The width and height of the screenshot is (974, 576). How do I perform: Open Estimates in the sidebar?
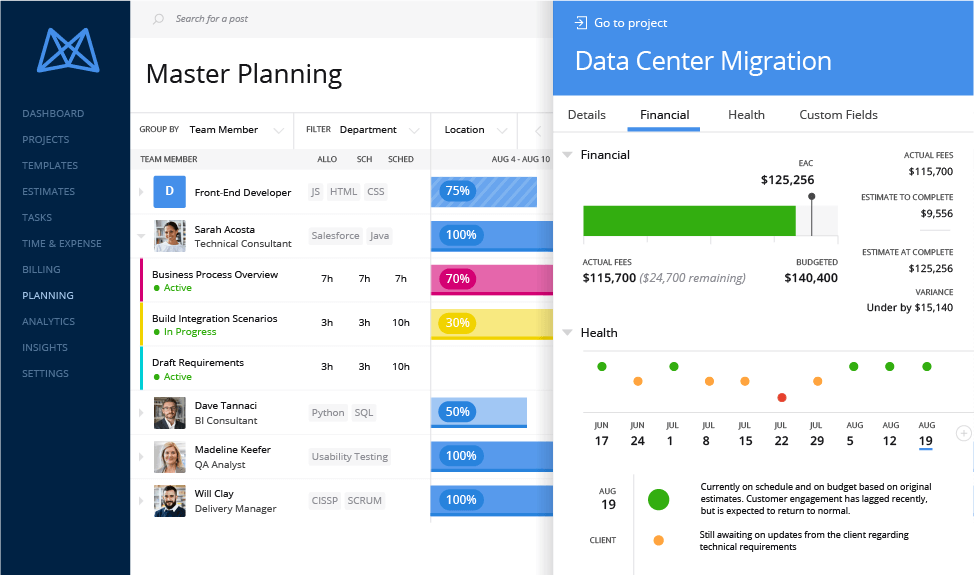(x=48, y=192)
